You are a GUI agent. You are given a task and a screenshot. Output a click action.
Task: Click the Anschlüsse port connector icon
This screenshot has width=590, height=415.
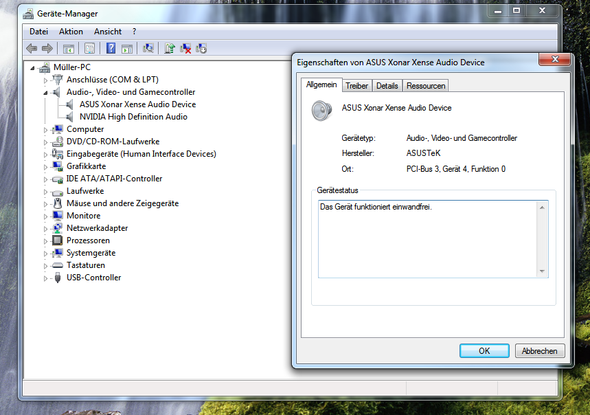57,79
